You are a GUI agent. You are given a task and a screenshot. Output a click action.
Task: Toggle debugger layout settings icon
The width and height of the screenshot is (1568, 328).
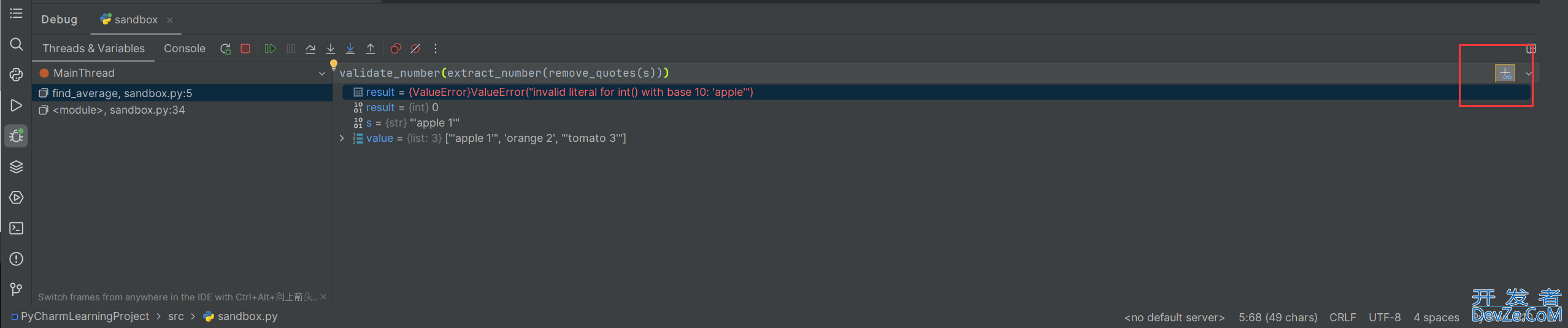click(x=1531, y=49)
